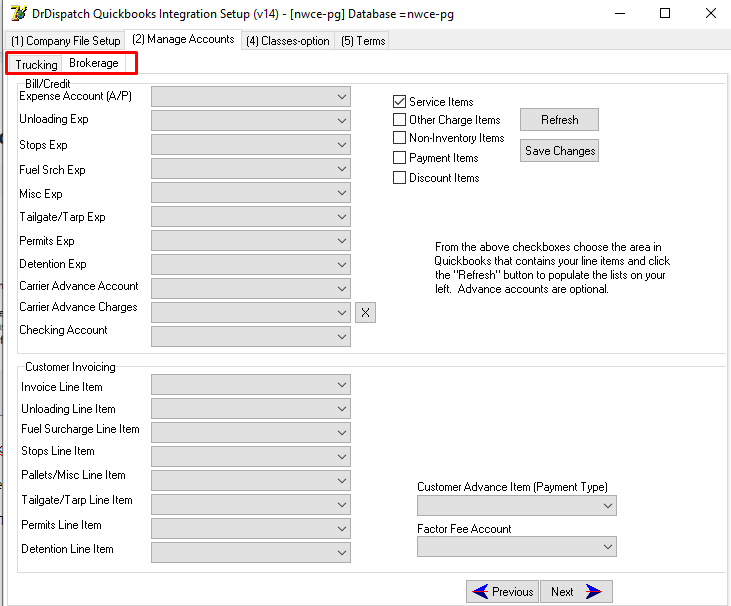The width and height of the screenshot is (731, 606).
Task: Select the (2) Manage Accounts tab
Action: (x=183, y=39)
